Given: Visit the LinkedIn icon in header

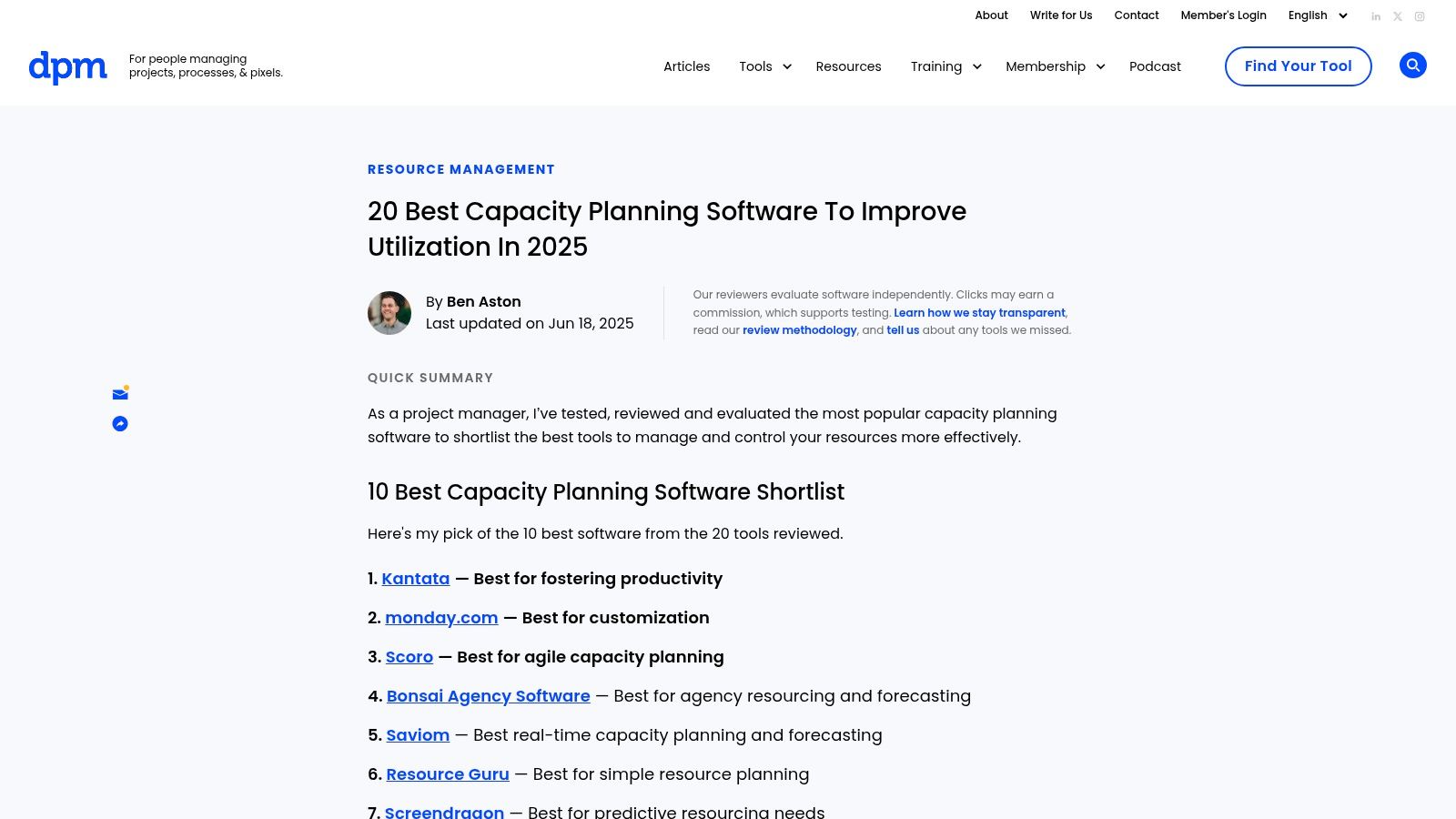Looking at the screenshot, I should point(1376,16).
